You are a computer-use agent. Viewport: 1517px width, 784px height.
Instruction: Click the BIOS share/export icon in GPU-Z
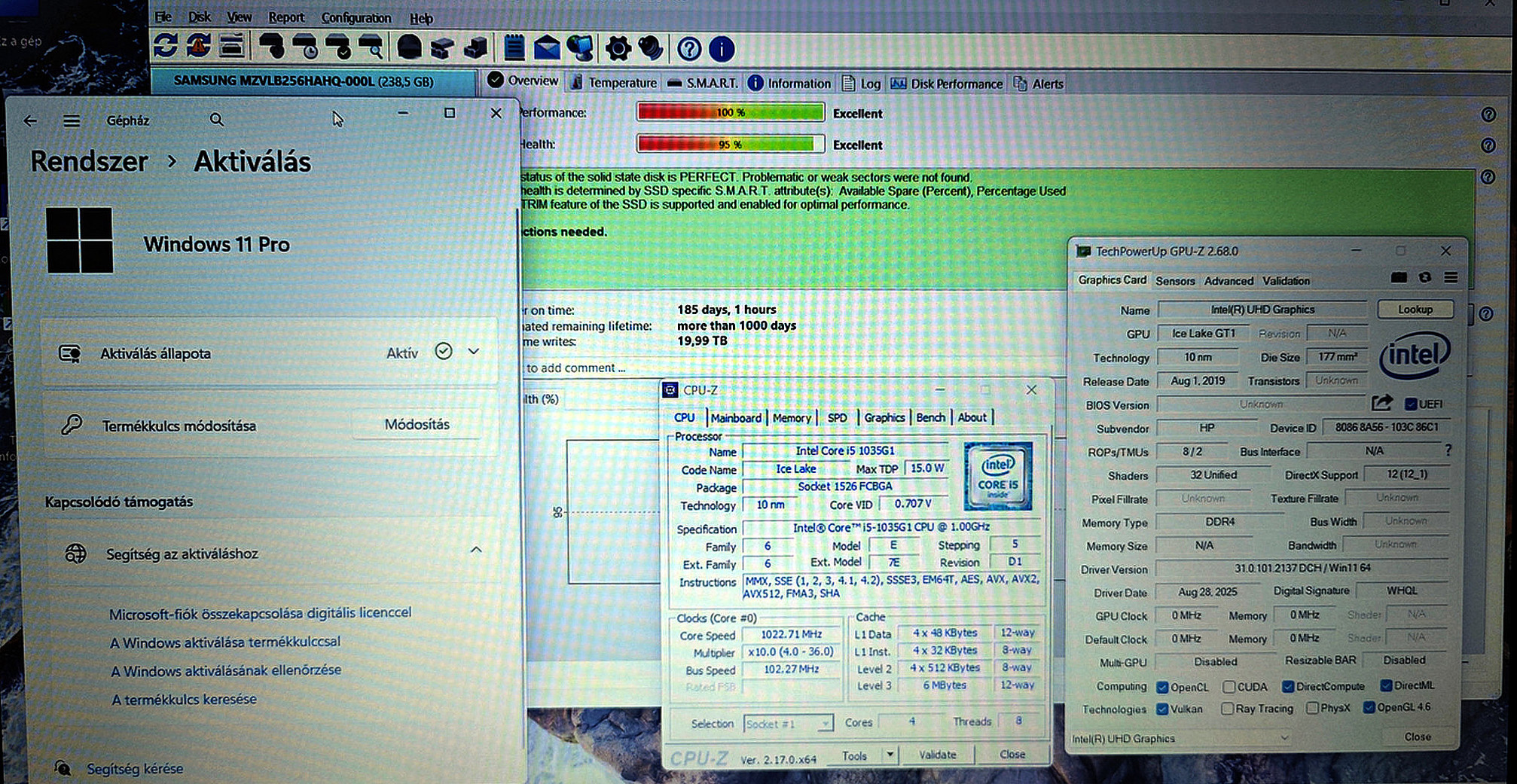tap(1382, 404)
